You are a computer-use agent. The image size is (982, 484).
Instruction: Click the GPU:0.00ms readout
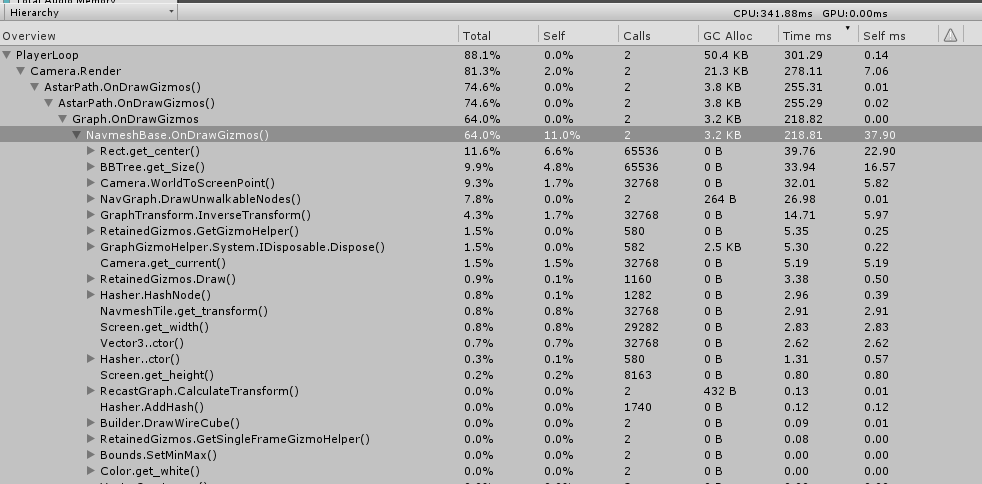coord(855,13)
